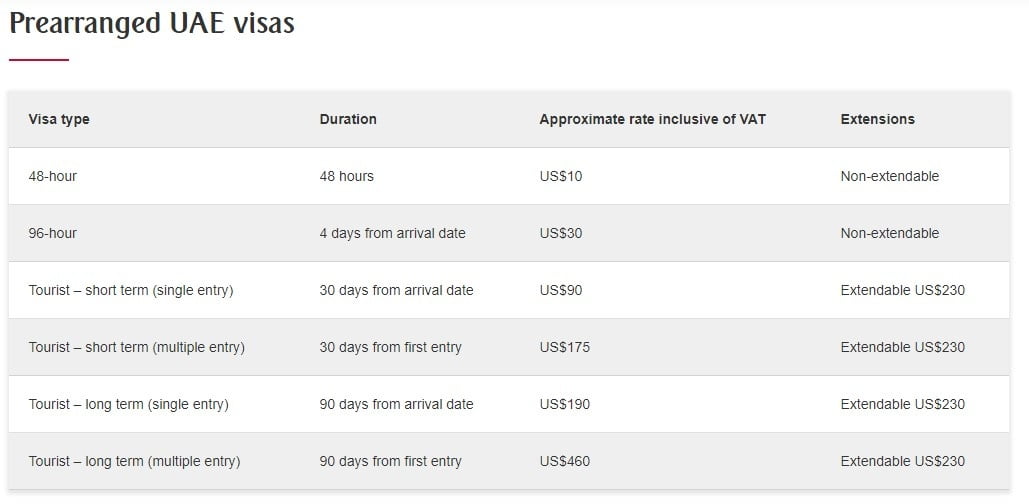Select the 96-hour visa type cell
The height and width of the screenshot is (504, 1029).
(53, 233)
